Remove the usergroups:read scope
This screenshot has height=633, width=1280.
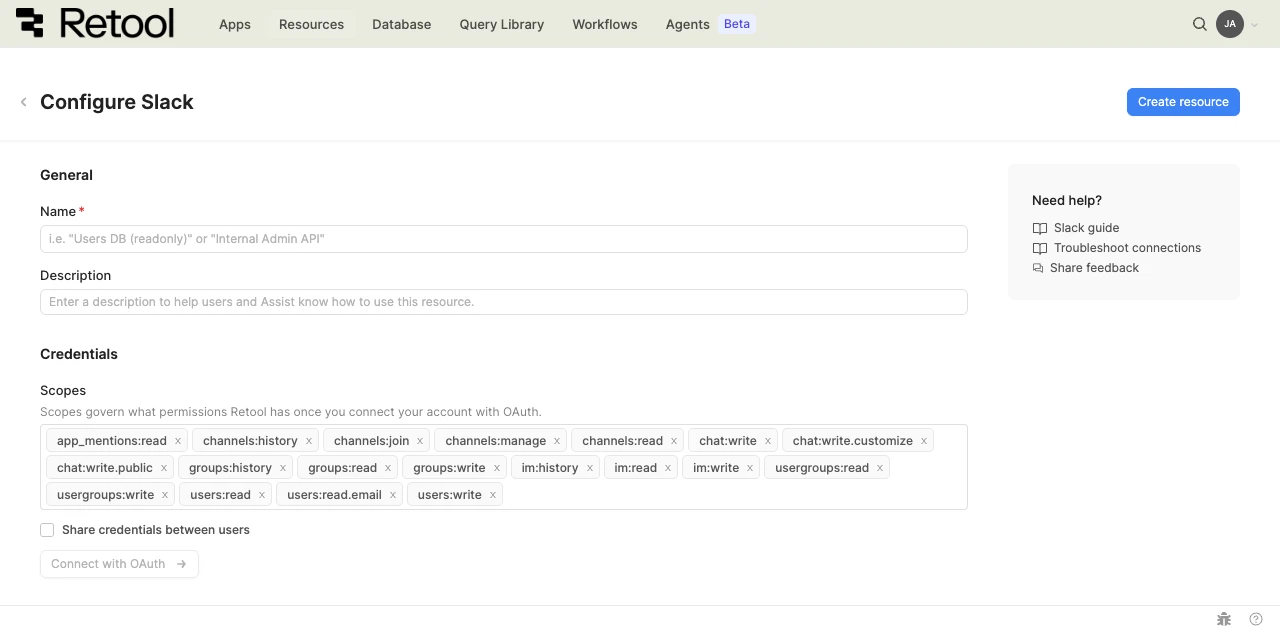tap(880, 468)
